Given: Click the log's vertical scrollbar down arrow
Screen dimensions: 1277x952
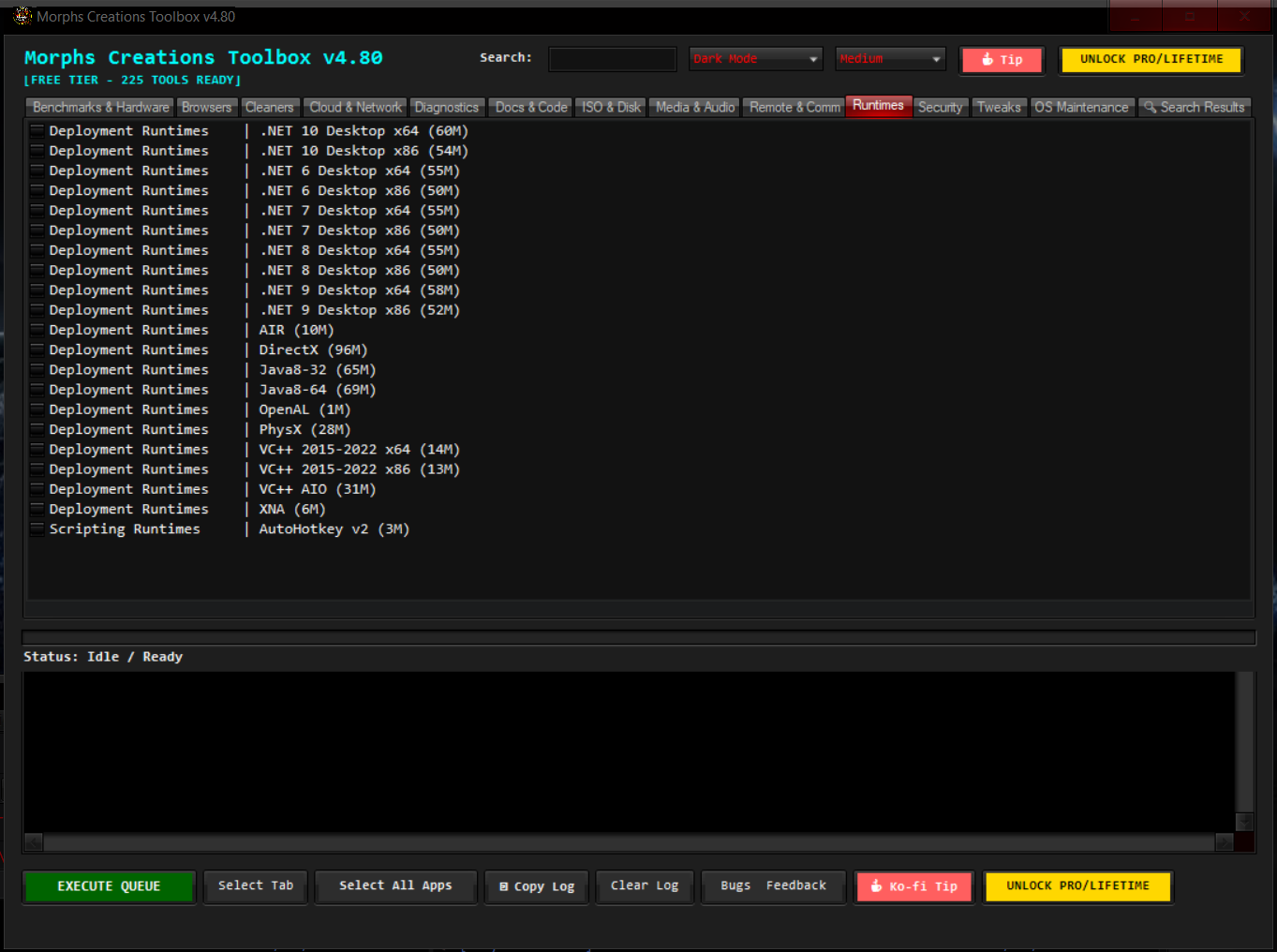Looking at the screenshot, I should [x=1244, y=822].
